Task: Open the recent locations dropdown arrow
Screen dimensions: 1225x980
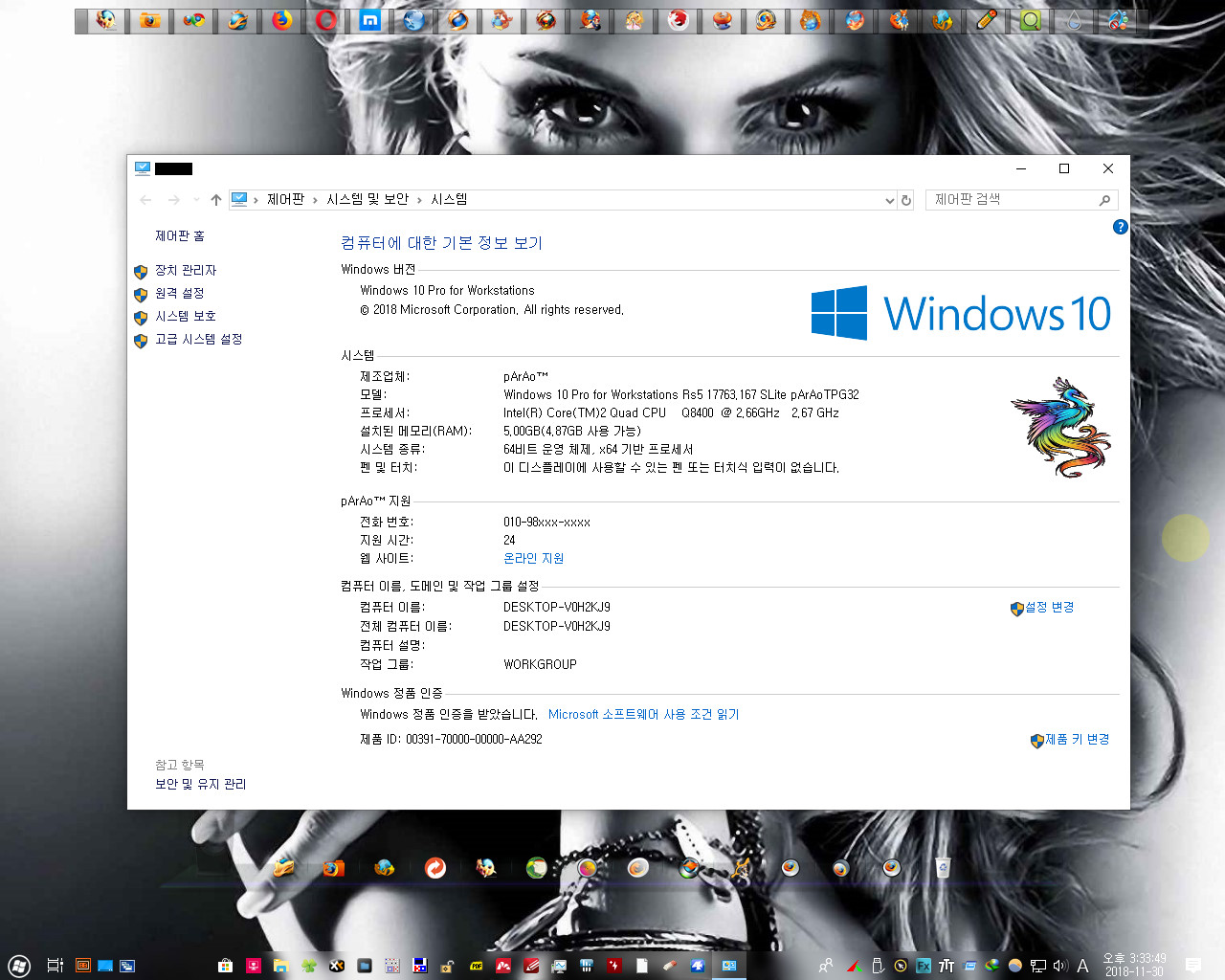Action: point(196,200)
